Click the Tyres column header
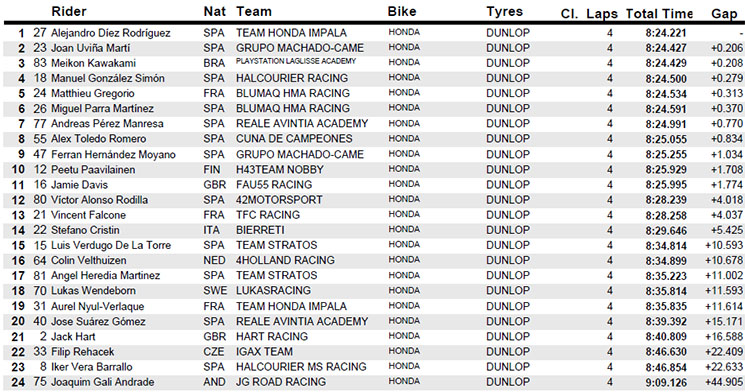Image resolution: width=745 pixels, height=392 pixels. 504,11
